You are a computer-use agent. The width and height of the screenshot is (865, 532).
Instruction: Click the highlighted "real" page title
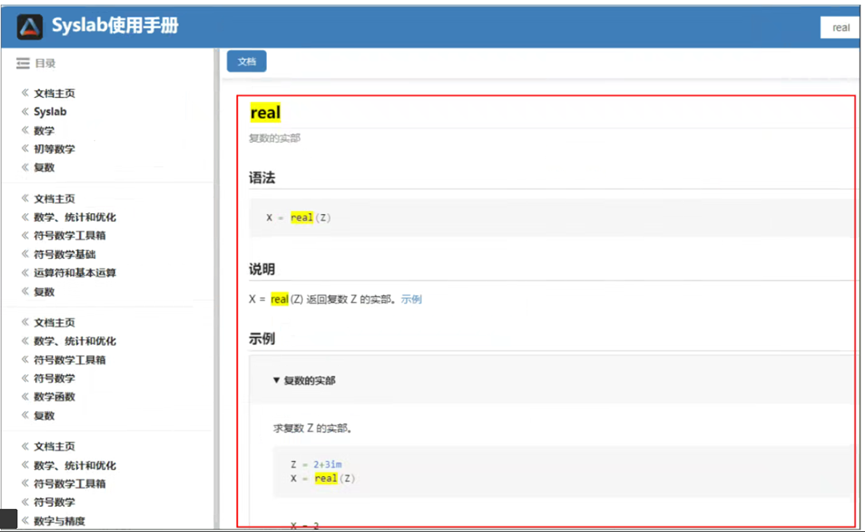pos(265,113)
